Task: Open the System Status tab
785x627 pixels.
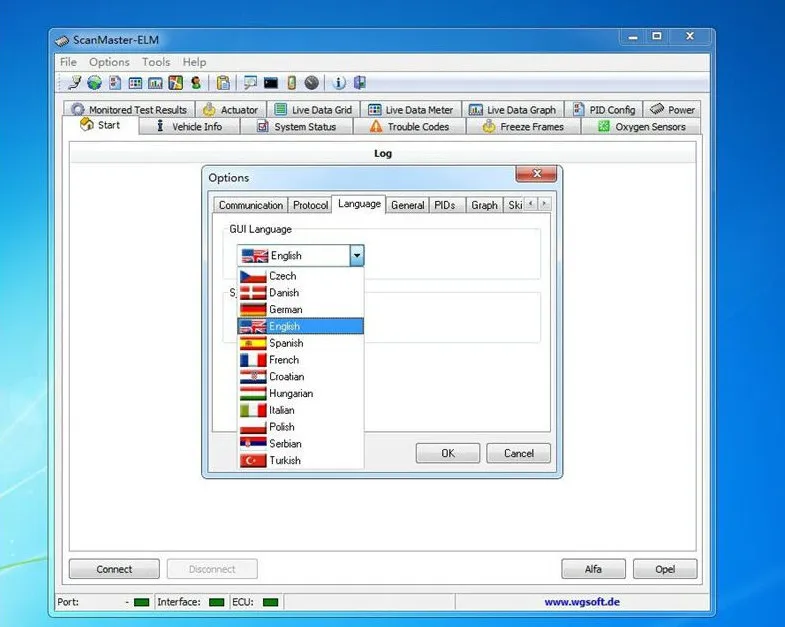Action: [296, 127]
